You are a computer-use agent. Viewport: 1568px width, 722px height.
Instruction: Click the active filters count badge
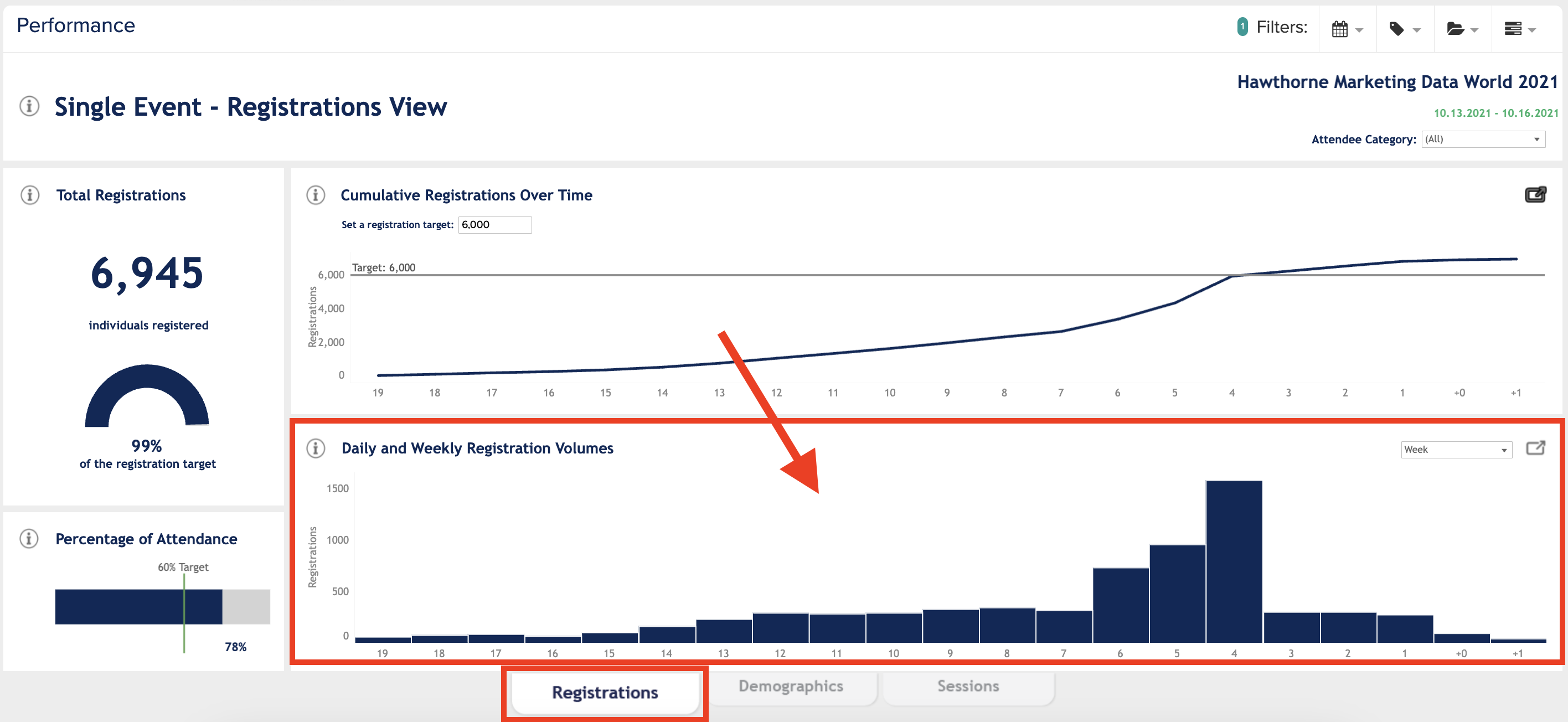[x=1242, y=27]
